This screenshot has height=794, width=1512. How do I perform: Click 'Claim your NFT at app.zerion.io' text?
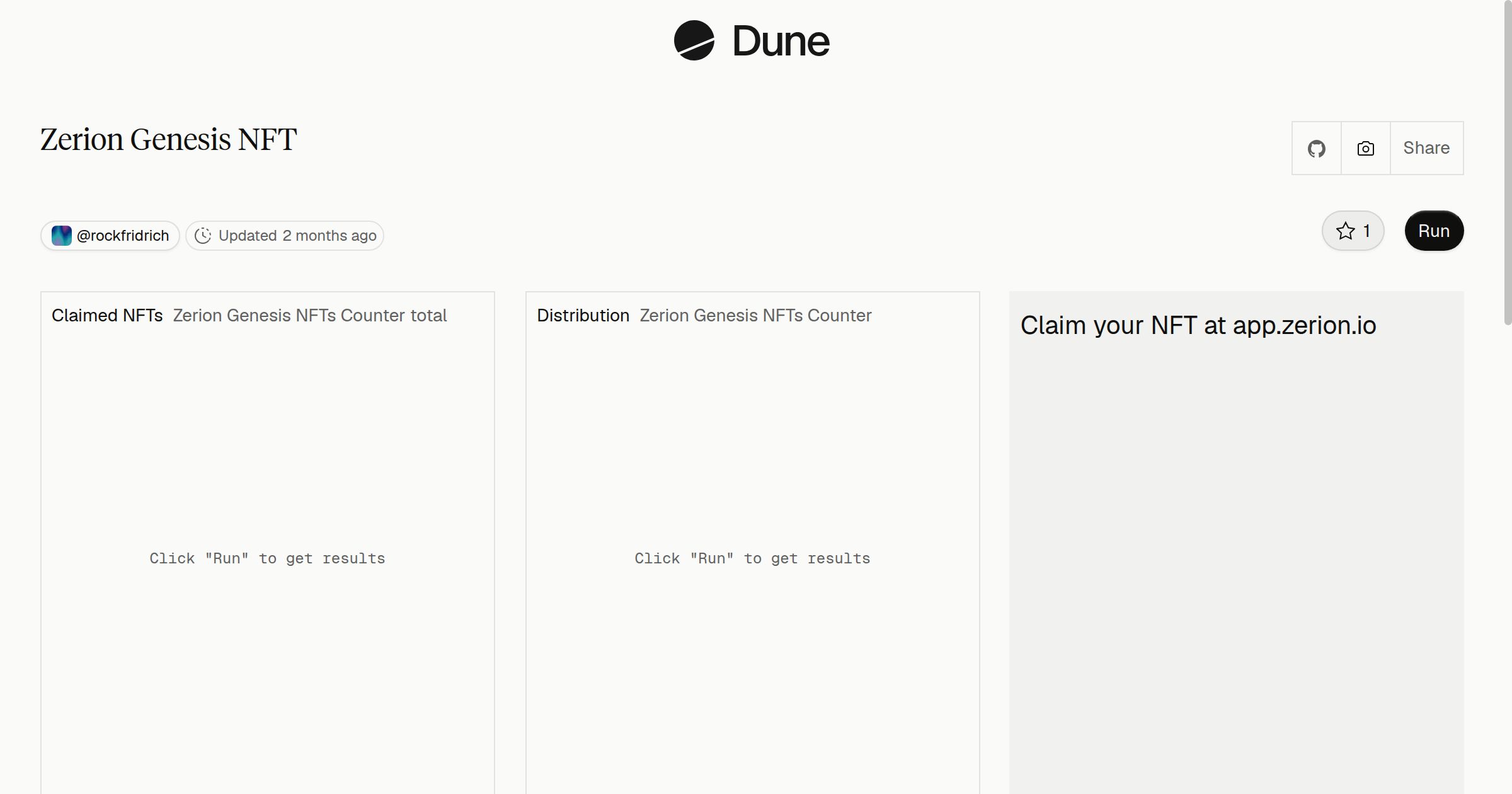(1198, 326)
